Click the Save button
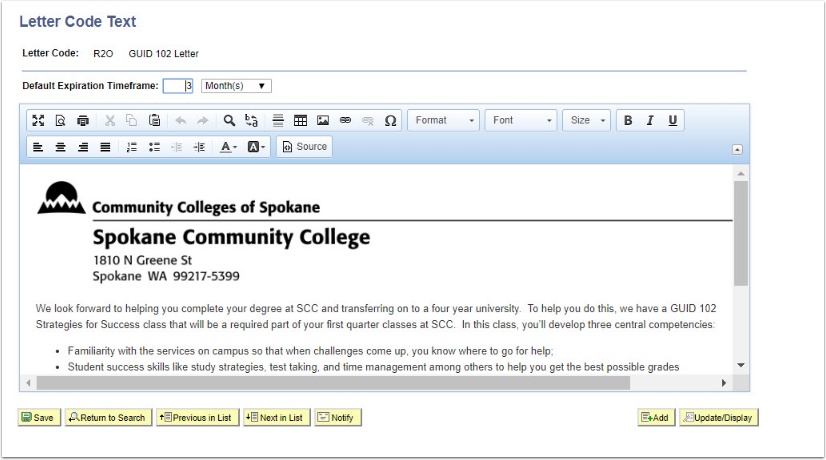Screen dimensions: 826x460 pos(38,417)
